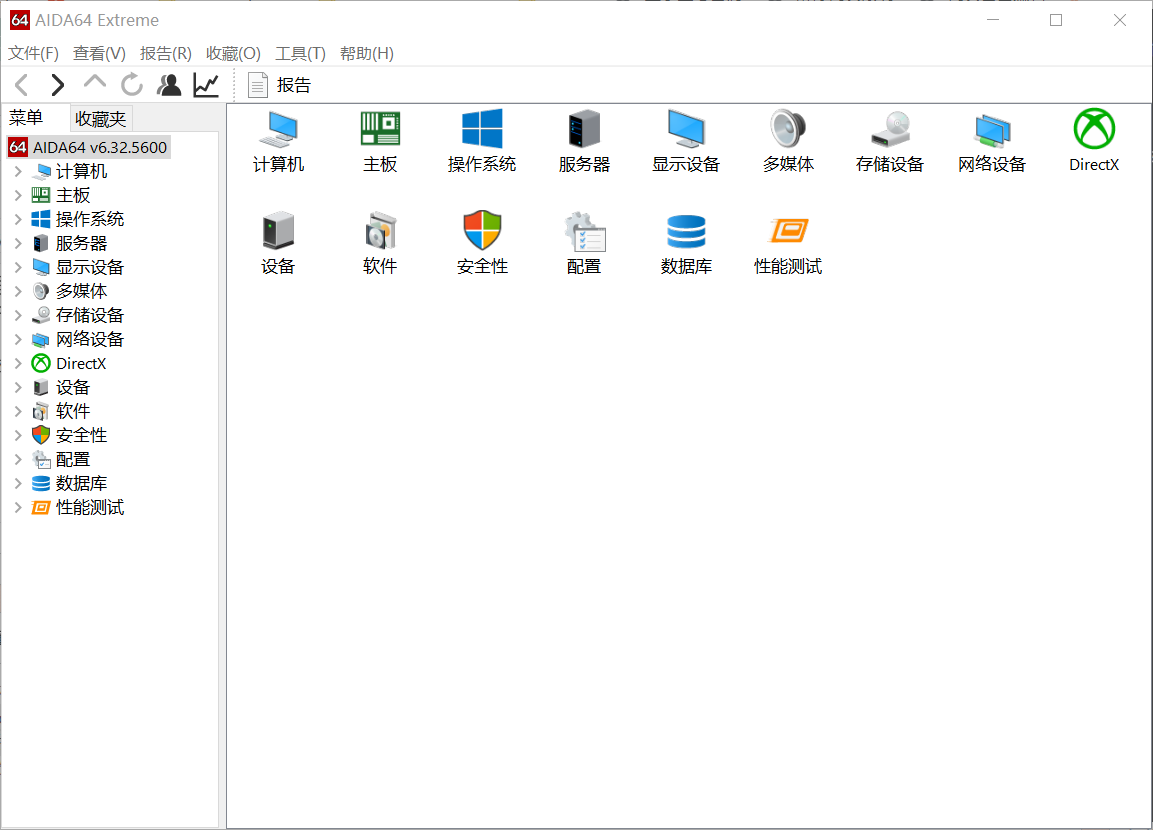
Task: Select 安全性 in the sidebar tree
Action: tap(82, 435)
